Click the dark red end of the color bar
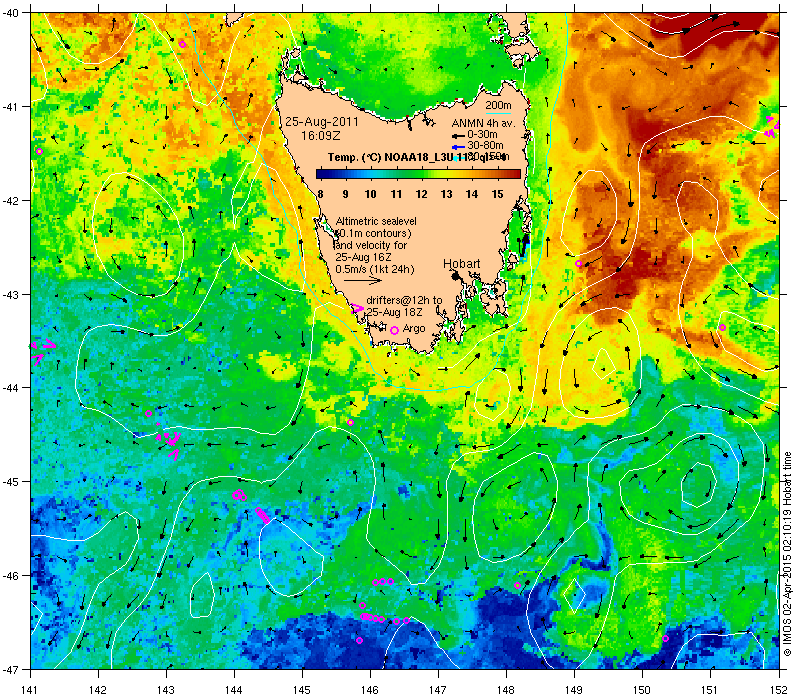This screenshot has height=700, width=800. pos(516,174)
